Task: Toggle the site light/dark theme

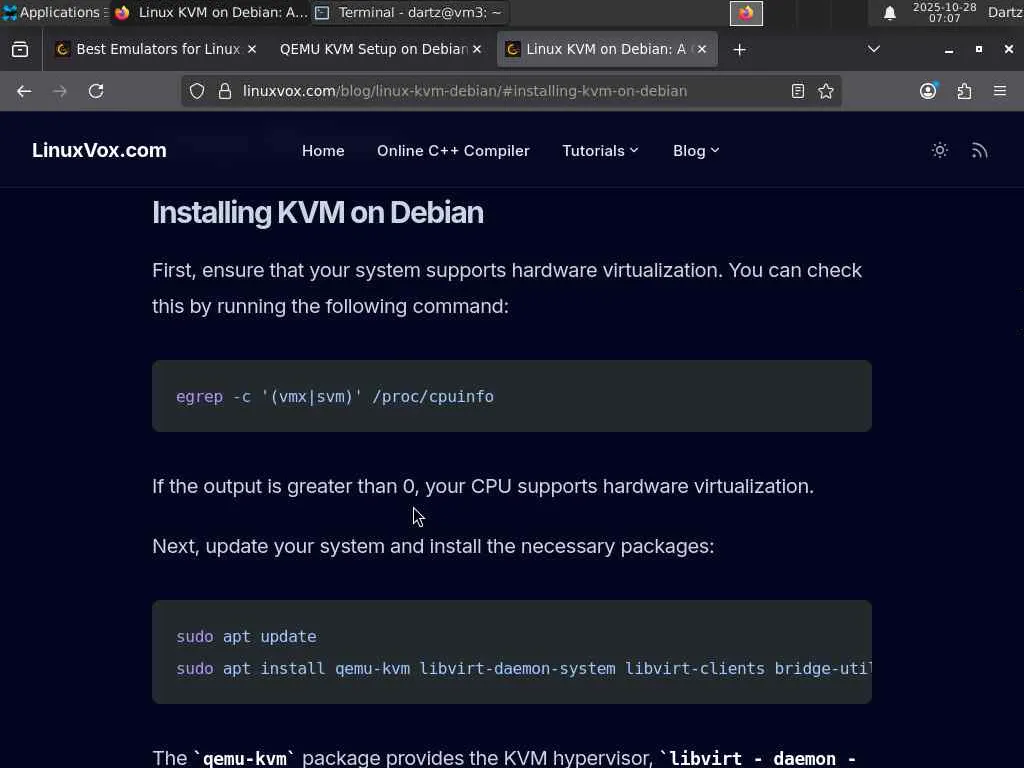Action: pos(940,150)
